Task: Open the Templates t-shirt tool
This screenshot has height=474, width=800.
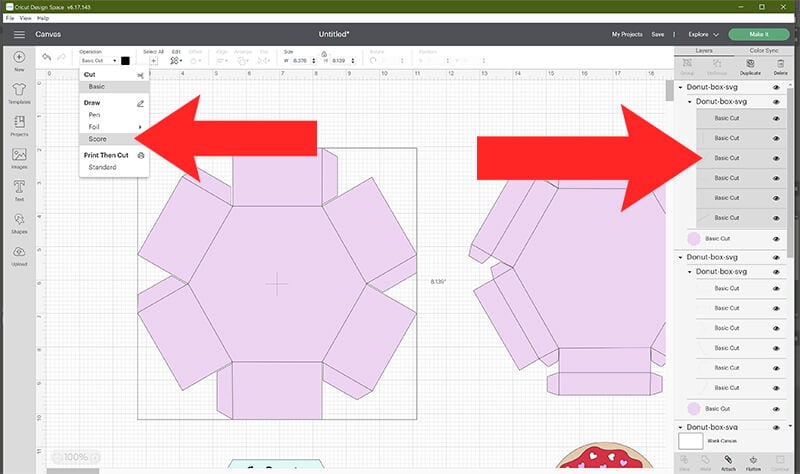Action: tap(19, 89)
